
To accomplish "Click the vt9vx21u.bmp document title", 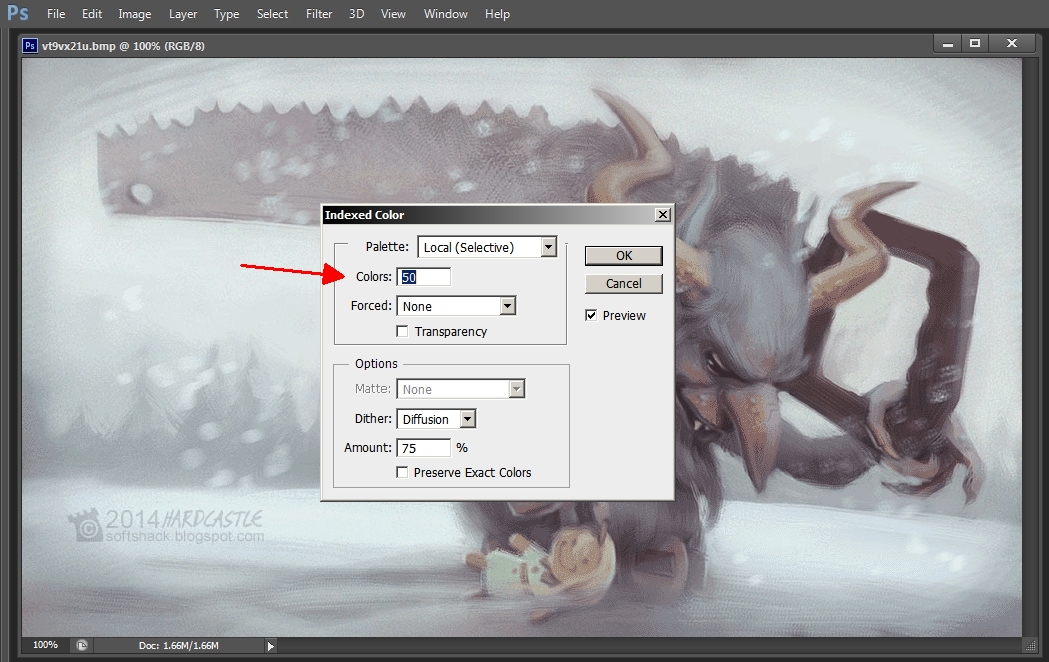I will [123, 46].
